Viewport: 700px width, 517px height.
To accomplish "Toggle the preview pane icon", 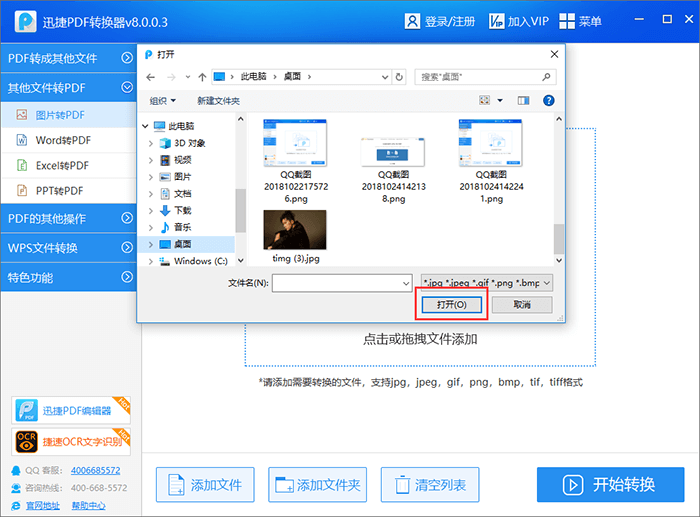I will [x=523, y=100].
